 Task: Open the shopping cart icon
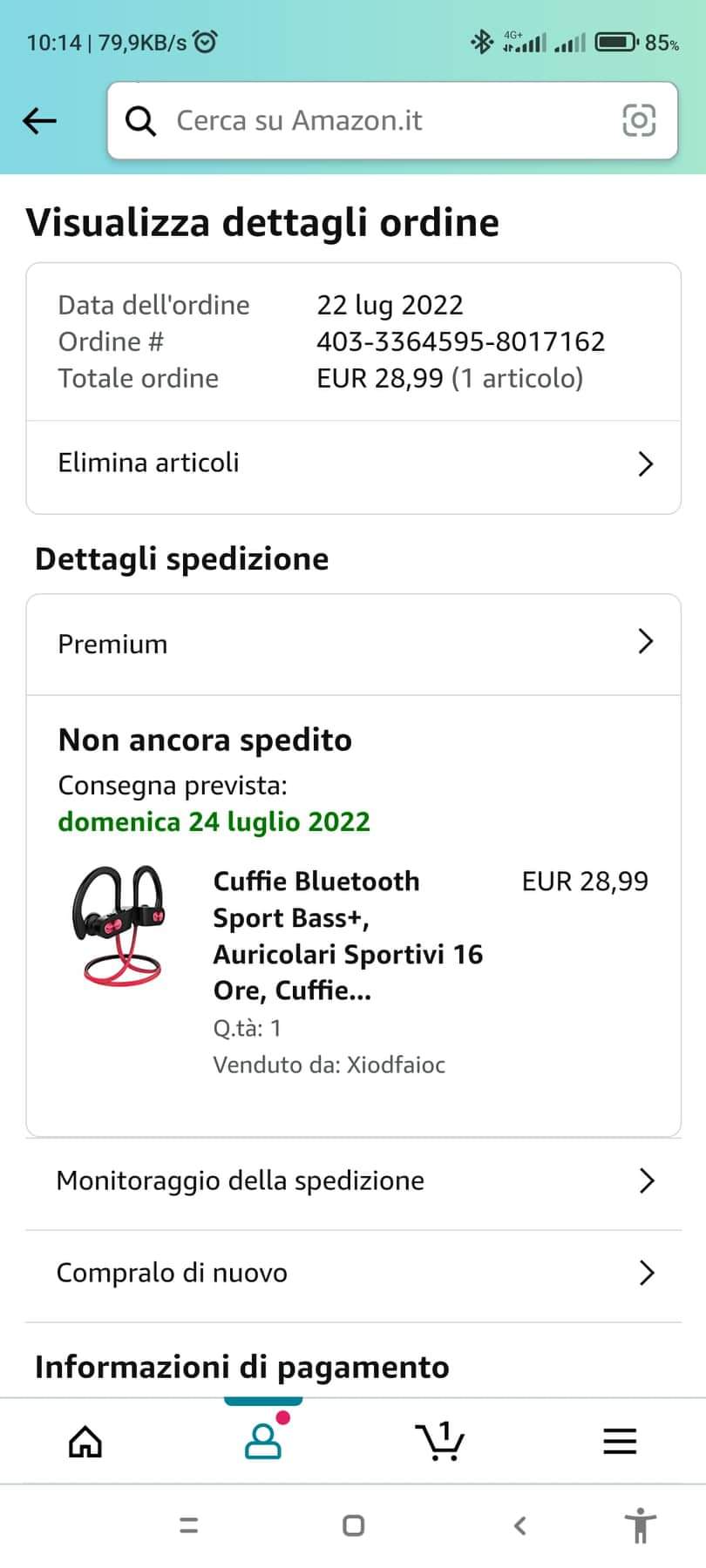click(x=440, y=1441)
